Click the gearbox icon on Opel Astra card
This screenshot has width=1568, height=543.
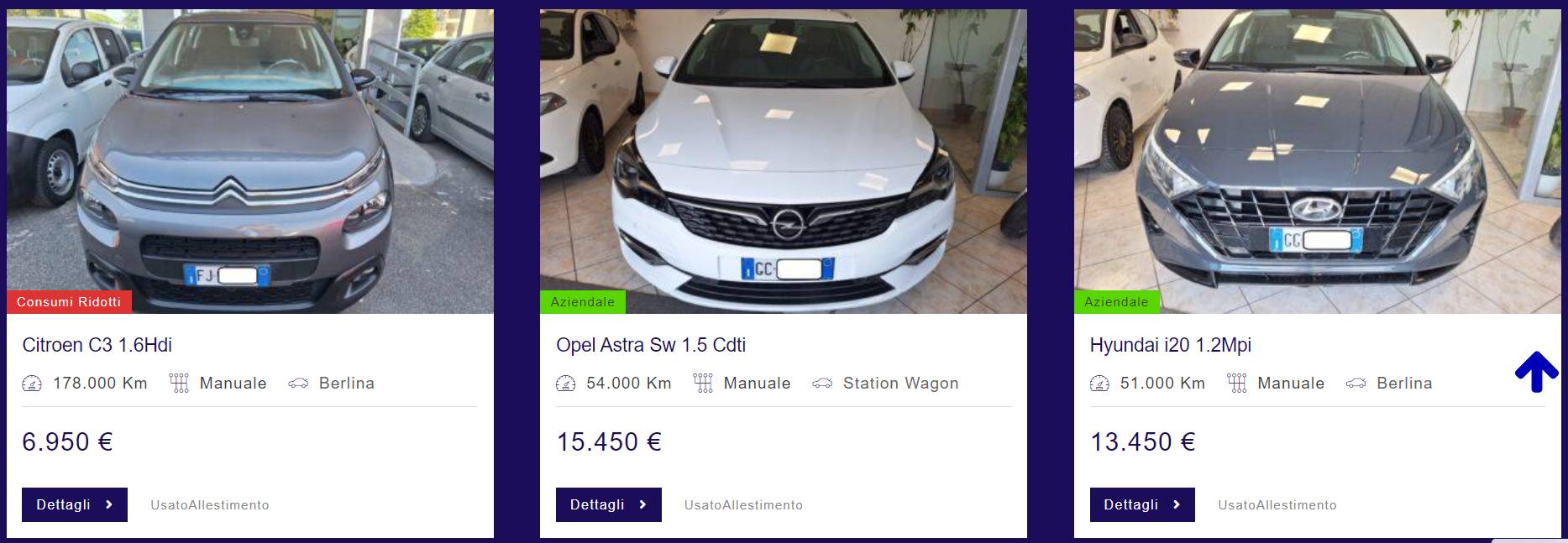point(703,384)
